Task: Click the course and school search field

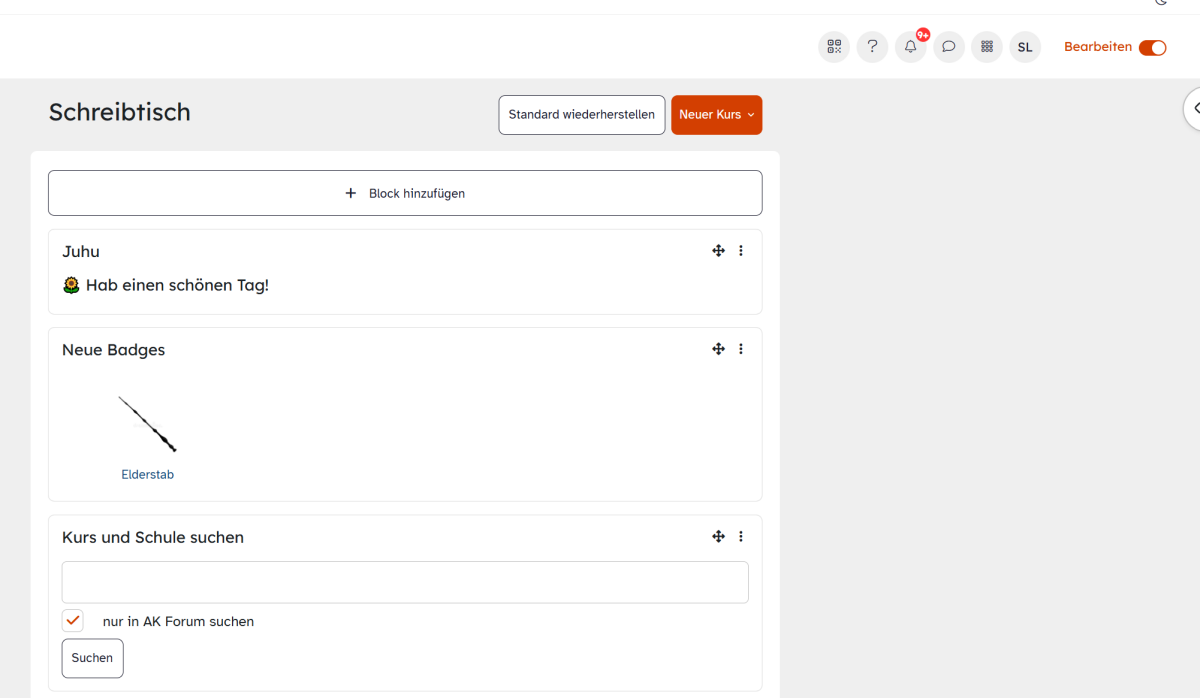Action: coord(405,582)
